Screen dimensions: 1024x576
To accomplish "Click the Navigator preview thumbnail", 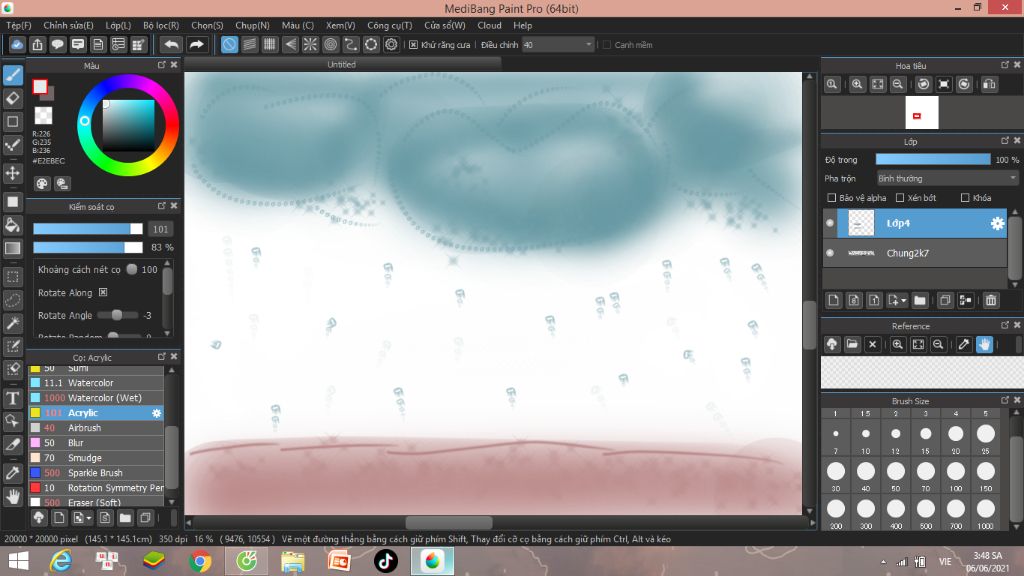I will coord(921,112).
